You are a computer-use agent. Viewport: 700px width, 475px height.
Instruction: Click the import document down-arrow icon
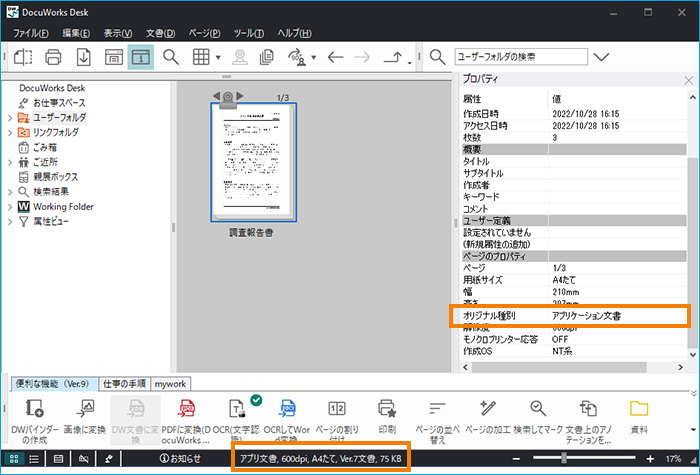[83, 57]
